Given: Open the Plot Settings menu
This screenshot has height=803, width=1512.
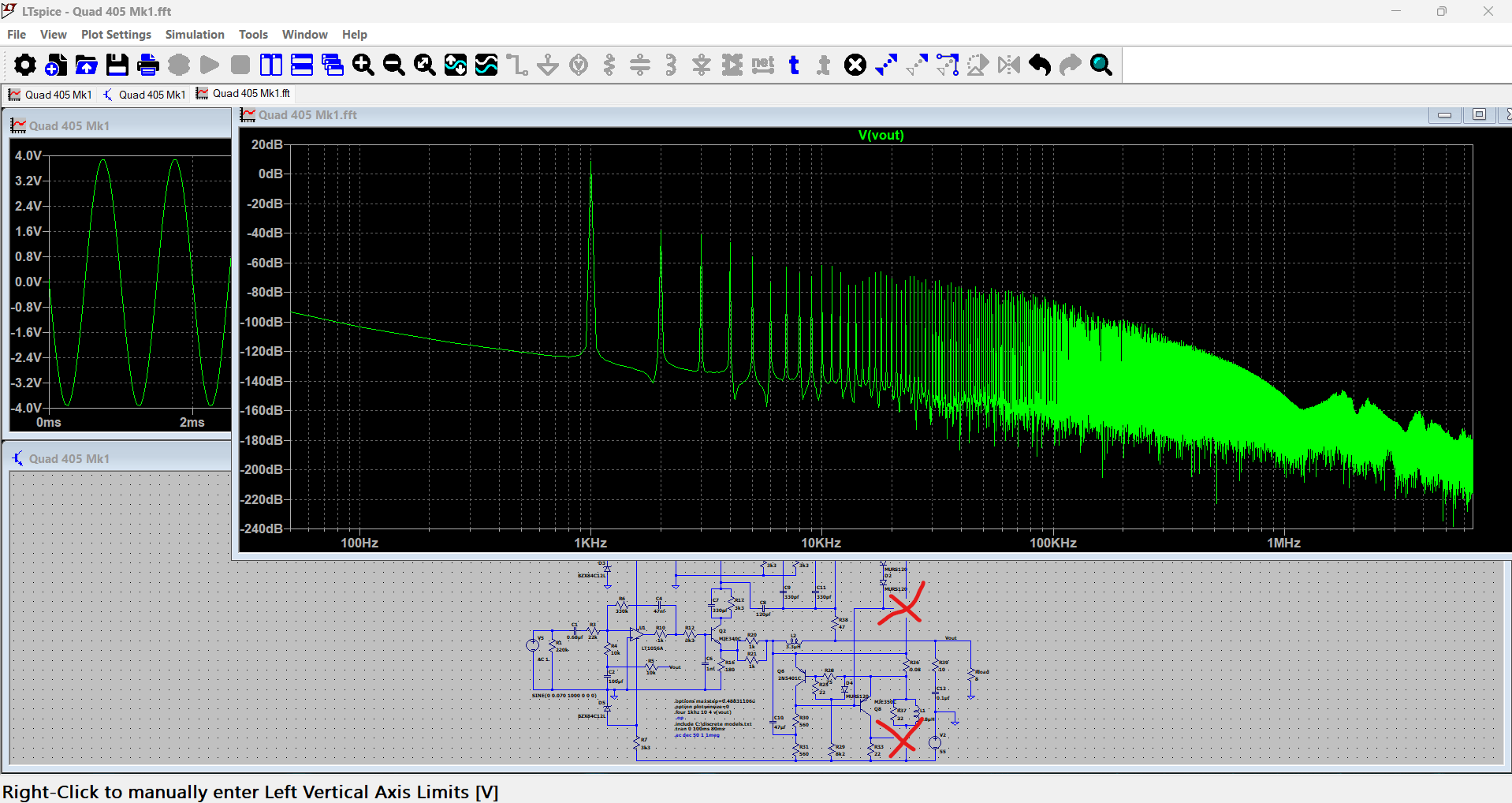Looking at the screenshot, I should tap(116, 35).
